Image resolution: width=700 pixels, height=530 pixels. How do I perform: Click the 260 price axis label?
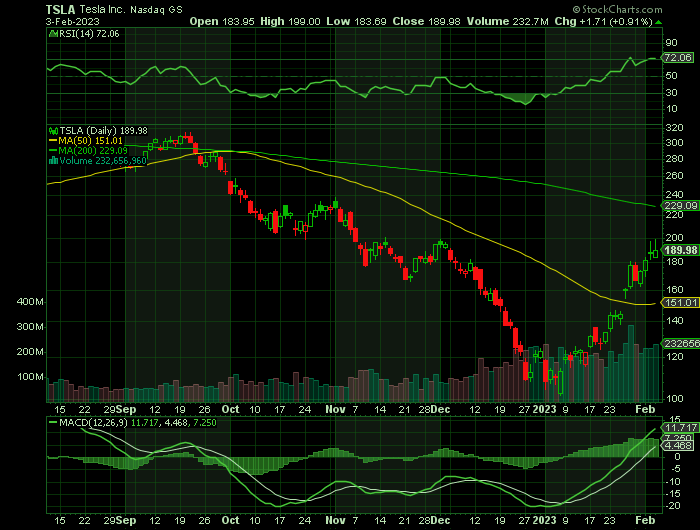[x=674, y=175]
